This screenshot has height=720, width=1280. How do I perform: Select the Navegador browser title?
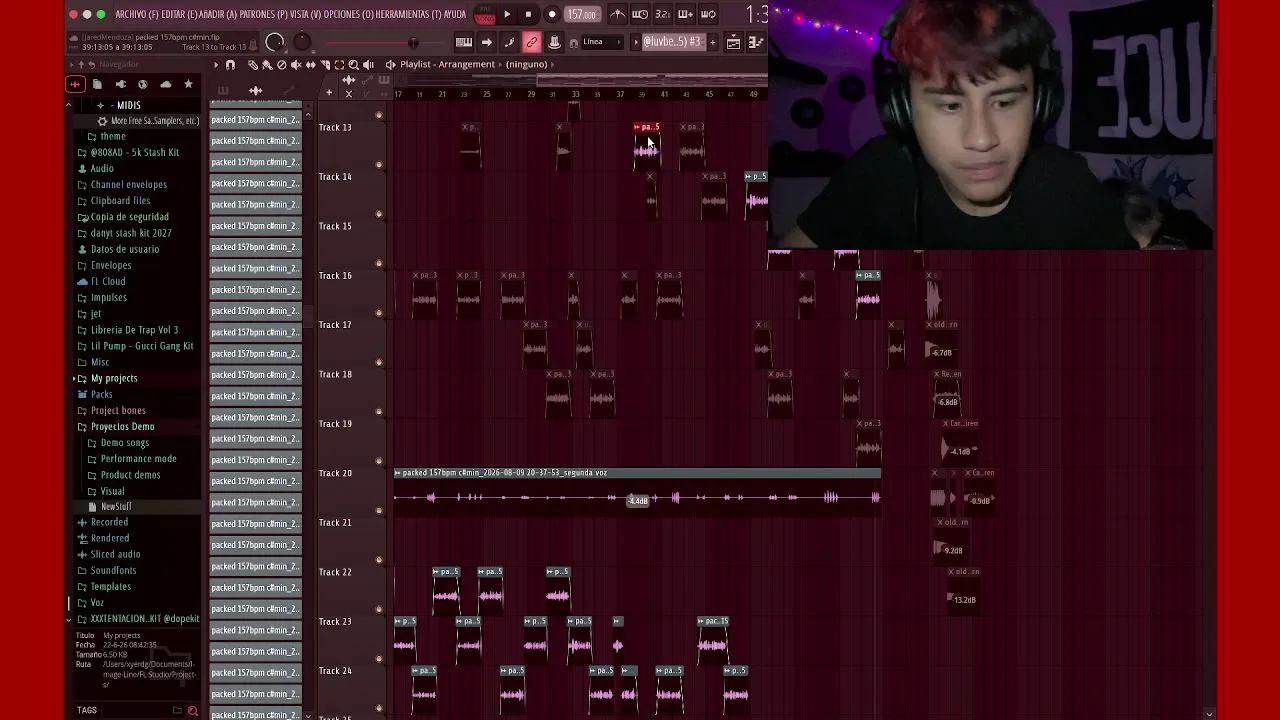pyautogui.click(x=119, y=64)
